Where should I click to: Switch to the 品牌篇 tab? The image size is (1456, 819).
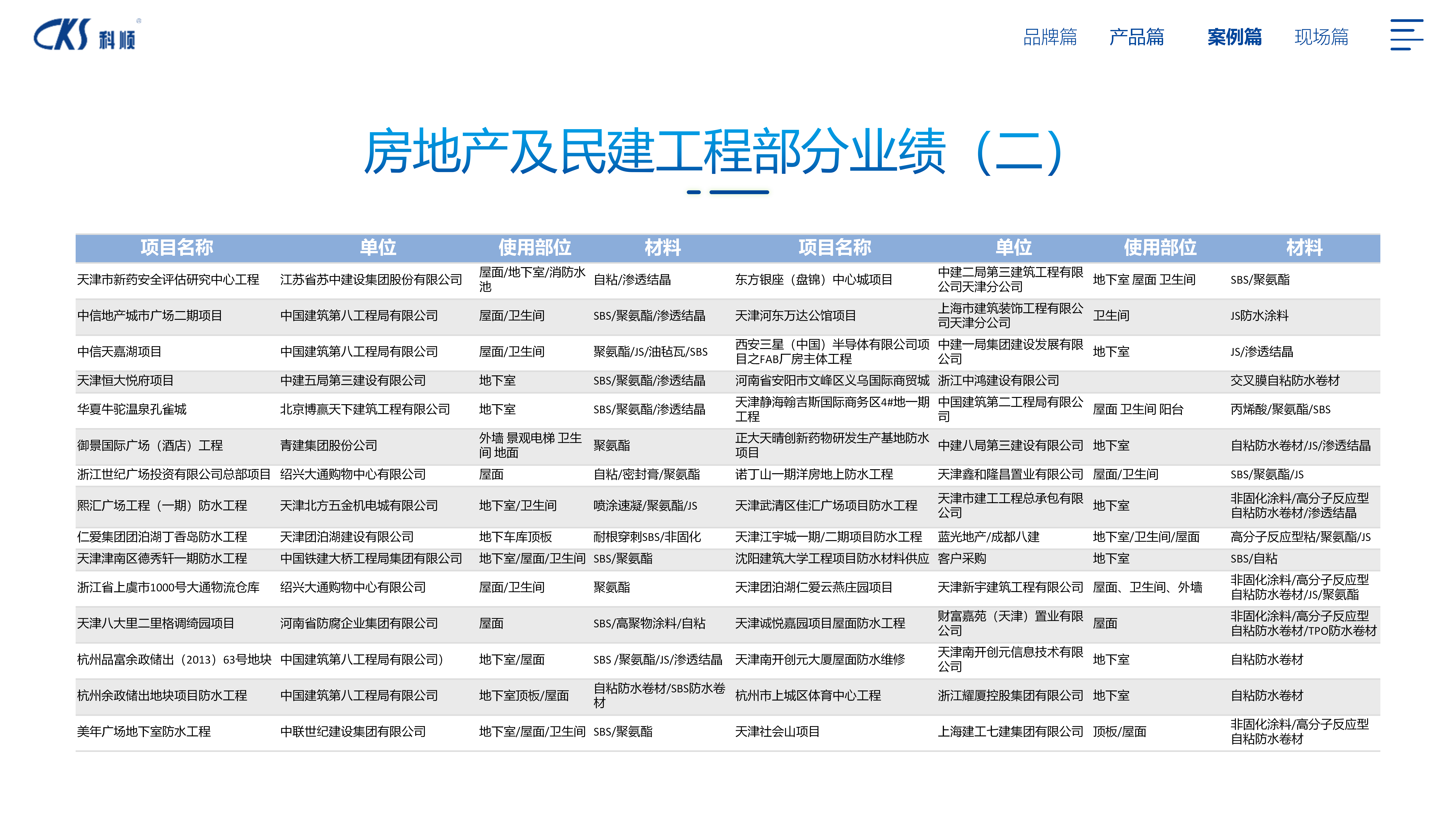coord(1050,37)
